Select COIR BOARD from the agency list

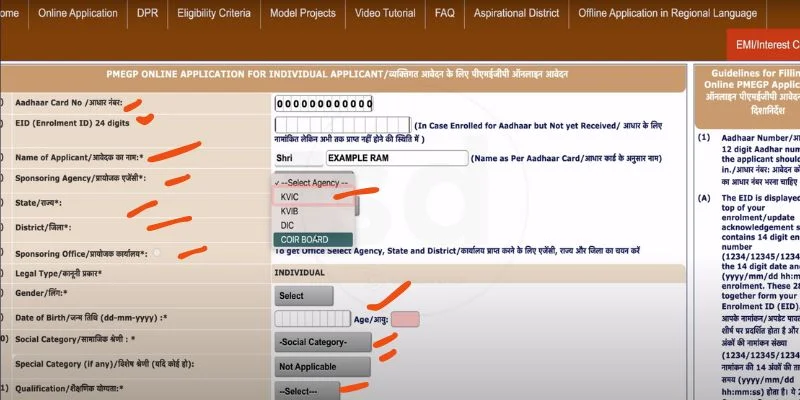click(x=313, y=240)
